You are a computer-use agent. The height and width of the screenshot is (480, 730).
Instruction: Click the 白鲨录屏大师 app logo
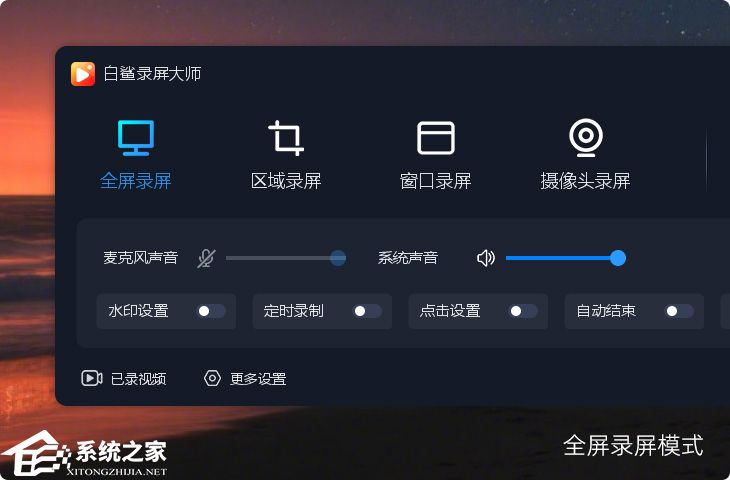[x=83, y=74]
